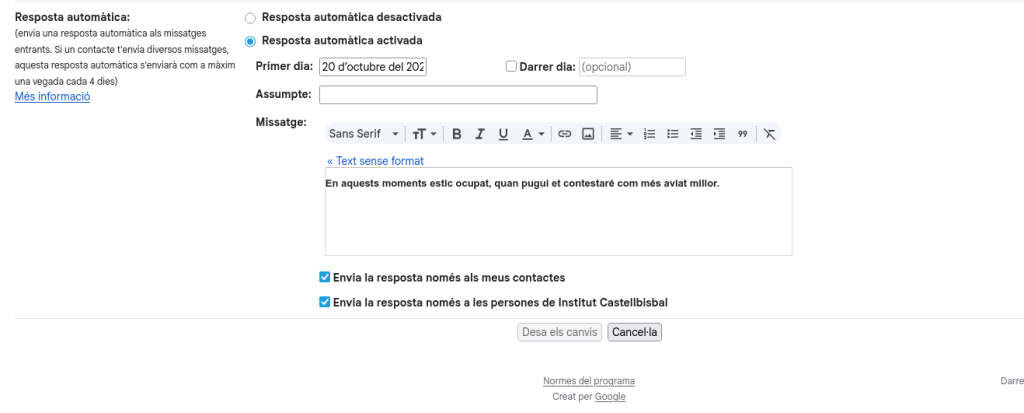
Task: Expand the text alignment dropdown
Action: click(x=622, y=134)
